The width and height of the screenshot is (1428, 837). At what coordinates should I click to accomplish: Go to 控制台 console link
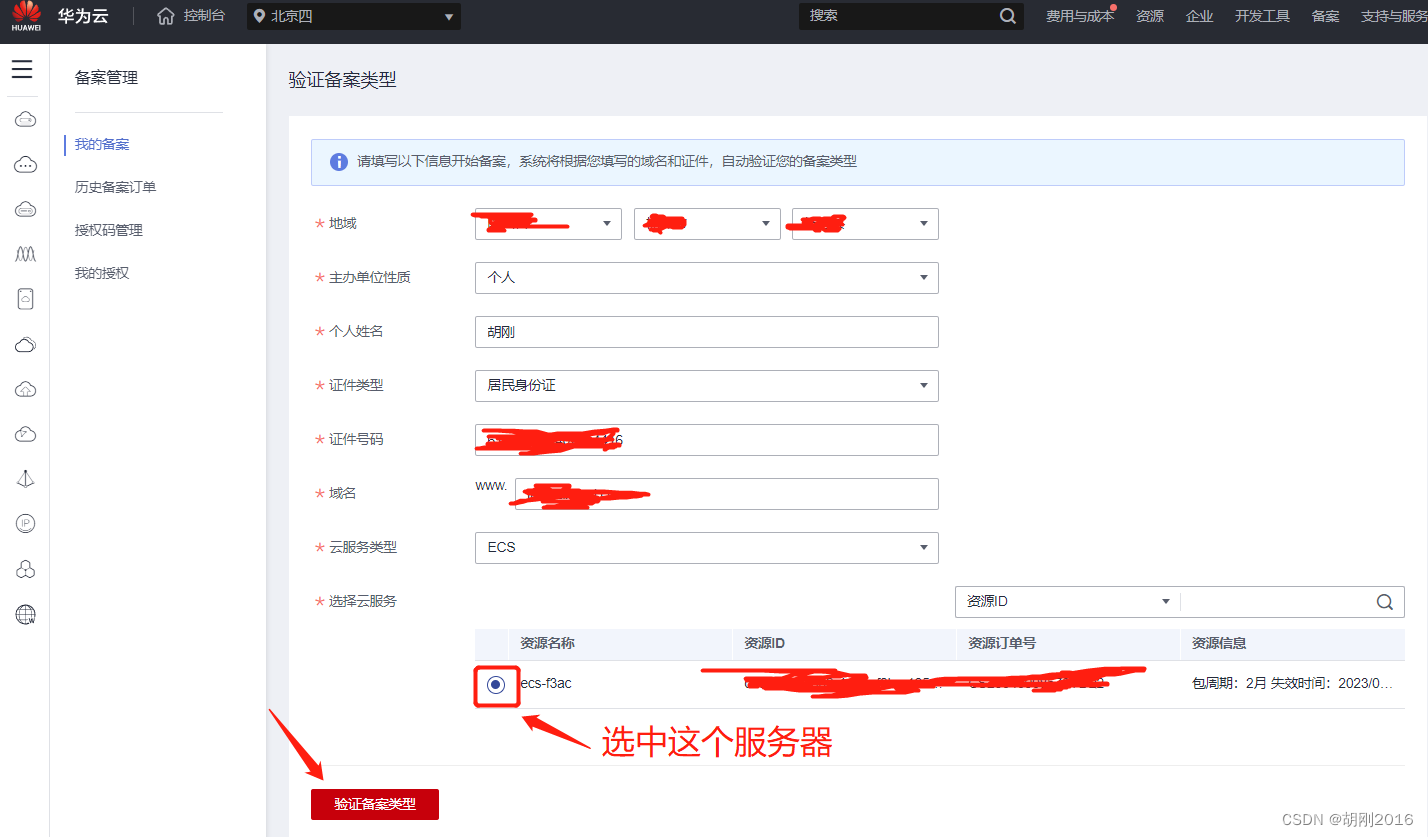pyautogui.click(x=204, y=16)
